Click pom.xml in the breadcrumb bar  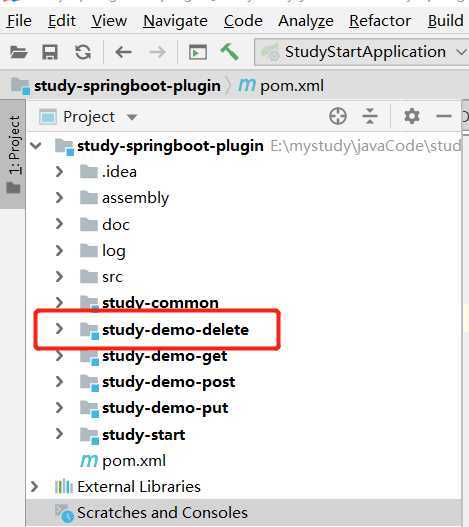click(292, 86)
